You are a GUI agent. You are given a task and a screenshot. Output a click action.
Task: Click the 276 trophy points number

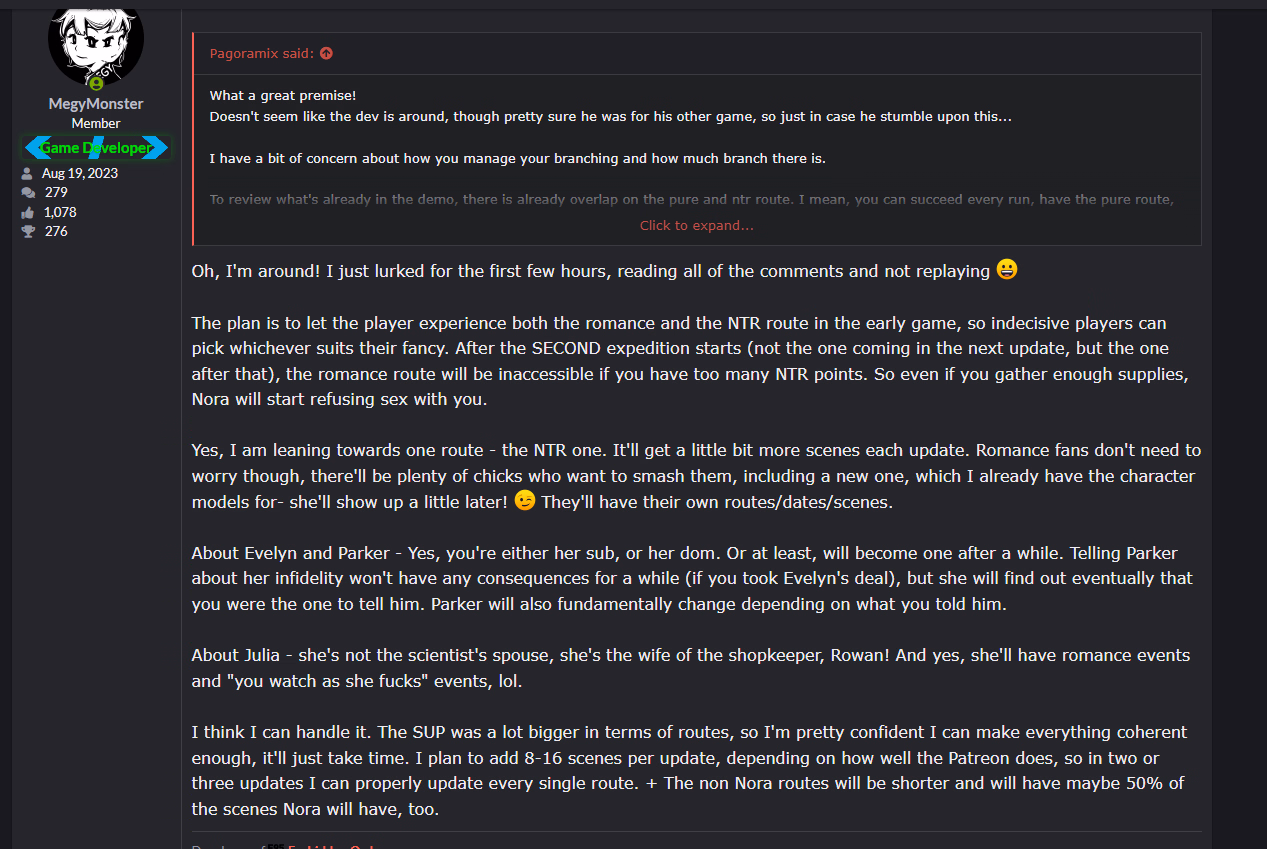pyautogui.click(x=56, y=231)
